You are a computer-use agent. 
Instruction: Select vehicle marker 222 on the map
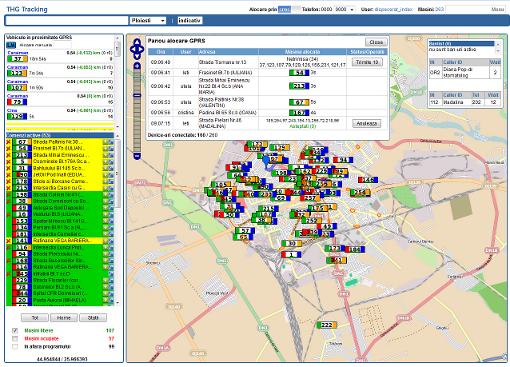[327, 325]
